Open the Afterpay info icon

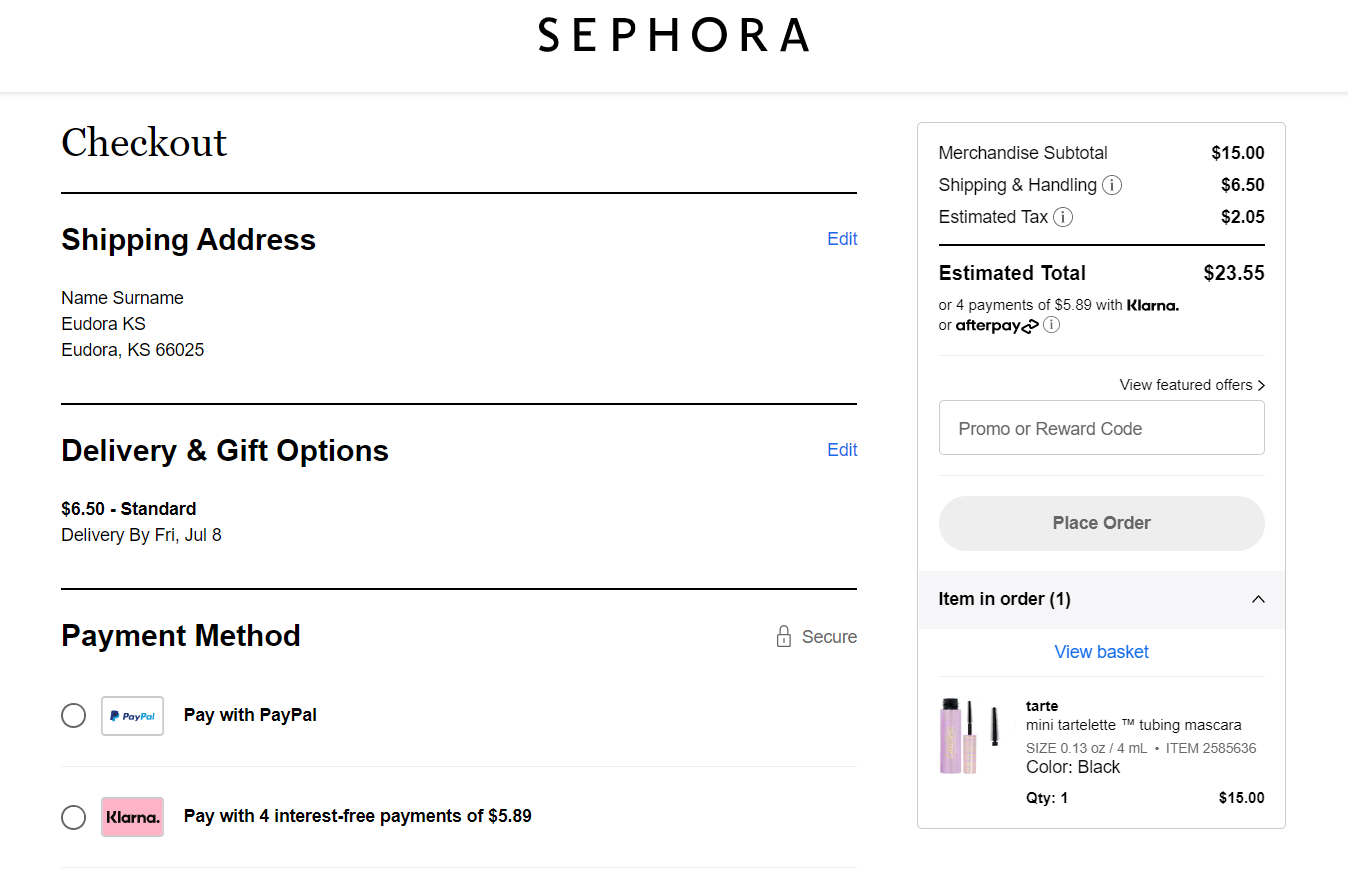pos(1051,325)
